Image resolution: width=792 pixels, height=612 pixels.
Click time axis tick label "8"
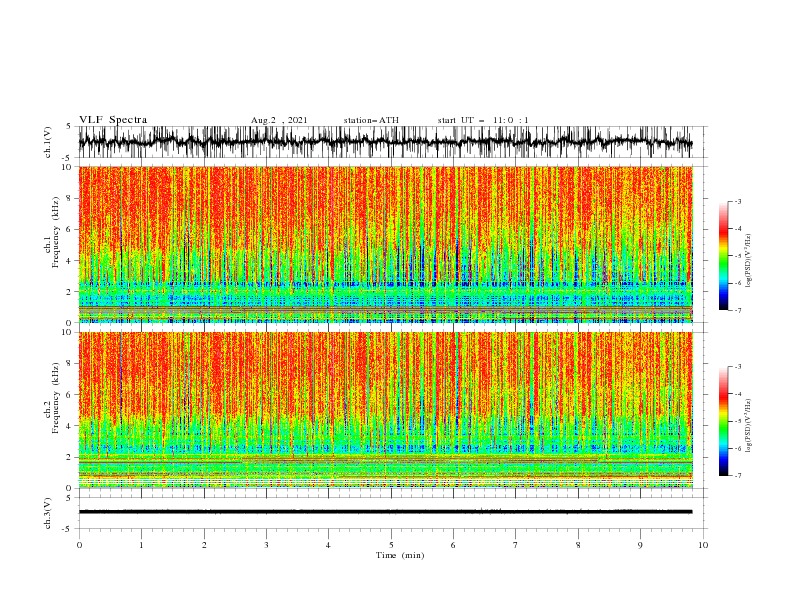578,545
